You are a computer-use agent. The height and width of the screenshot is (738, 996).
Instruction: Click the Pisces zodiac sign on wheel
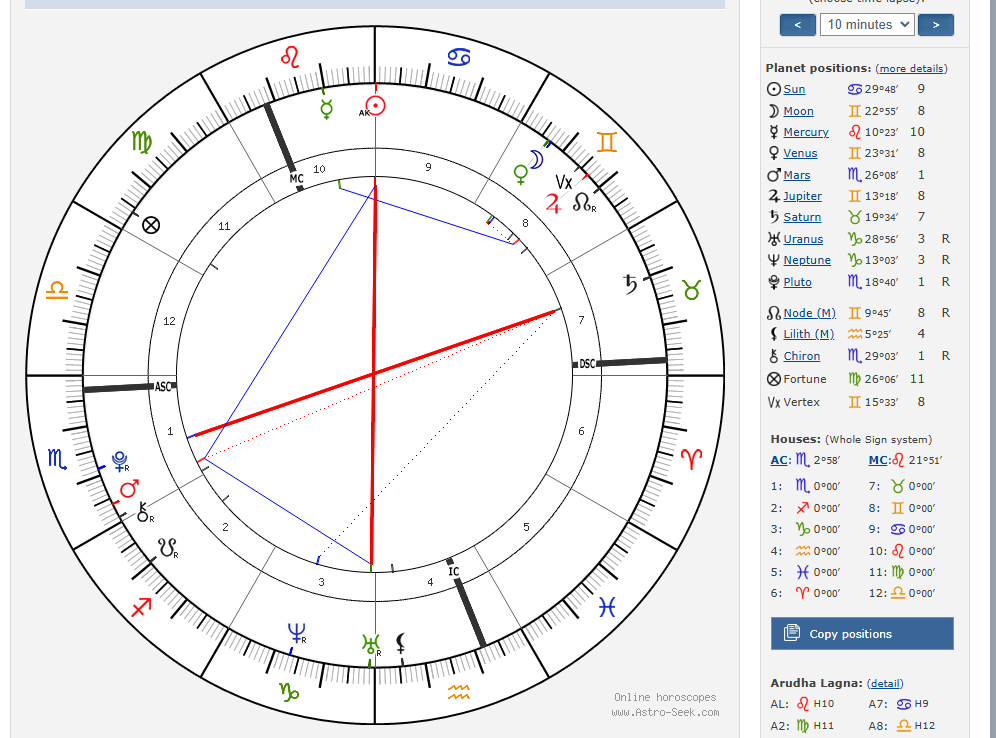607,608
